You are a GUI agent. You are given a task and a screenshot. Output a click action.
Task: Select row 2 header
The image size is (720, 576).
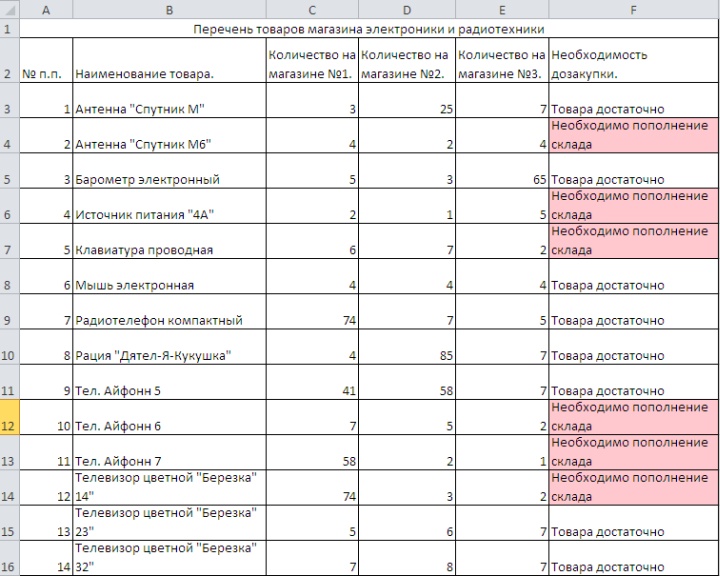tap(10, 61)
